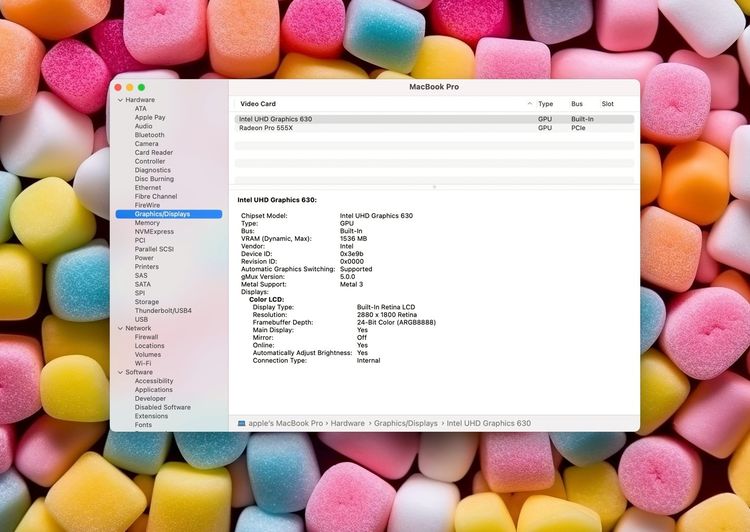Click Graphics/Displays in the path bar
This screenshot has width=750, height=532.
tap(406, 423)
